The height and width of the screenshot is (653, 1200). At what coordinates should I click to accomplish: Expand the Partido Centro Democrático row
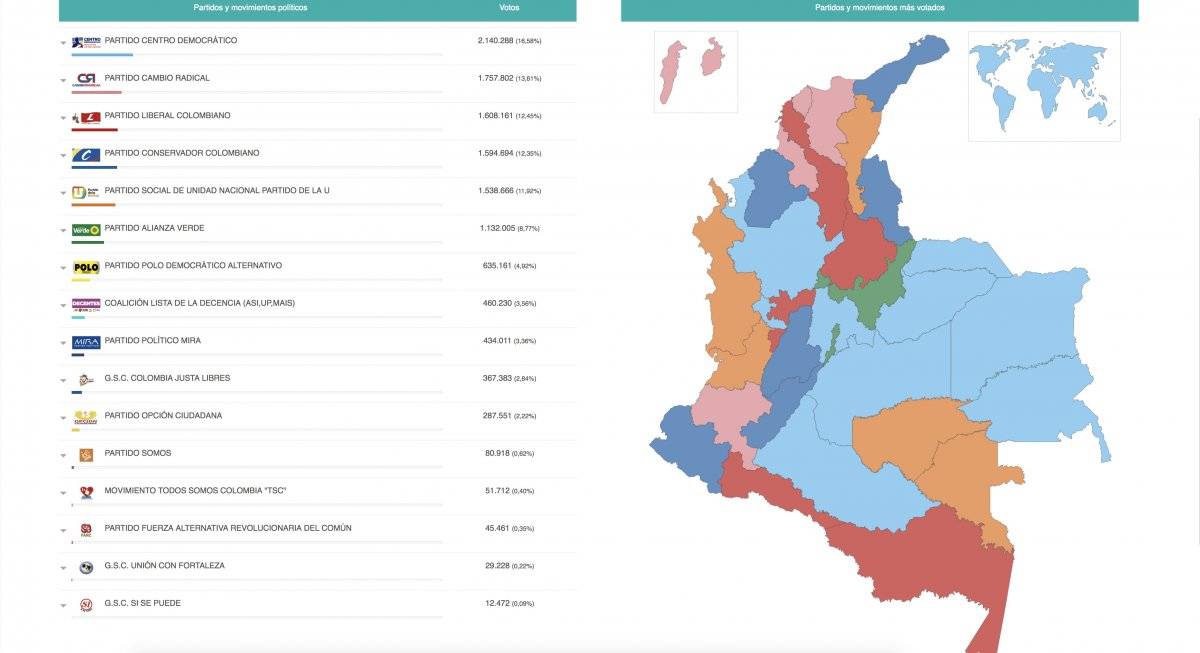tap(63, 43)
